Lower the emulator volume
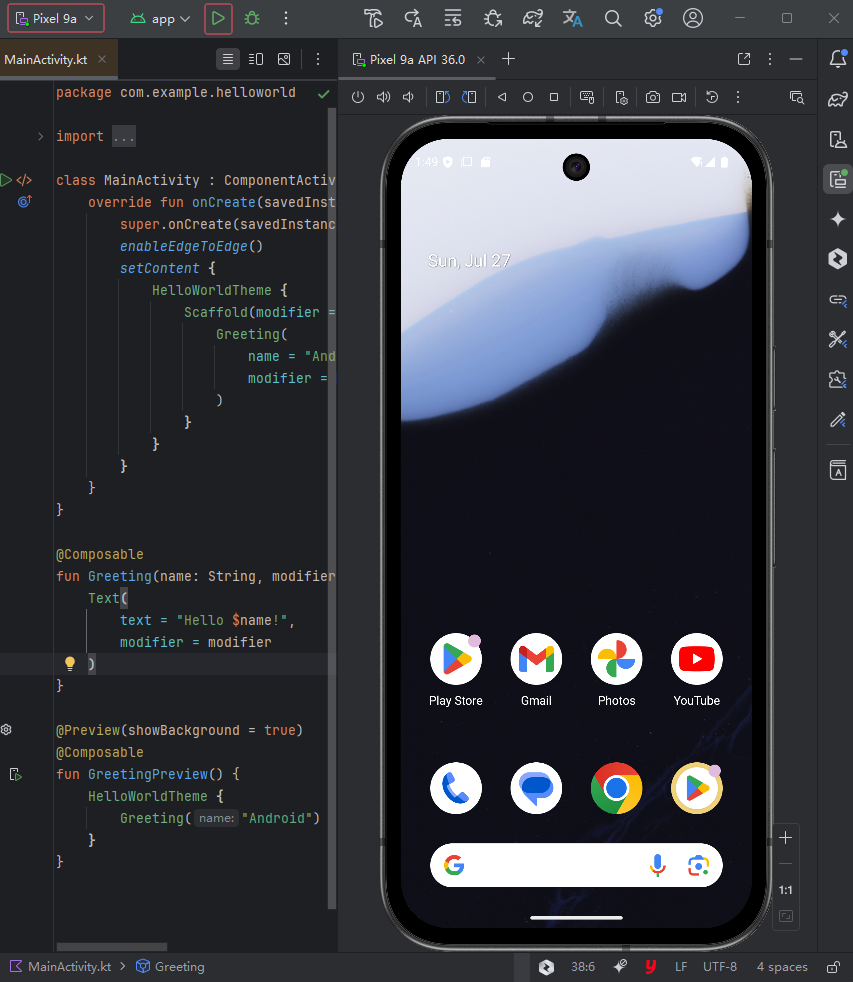This screenshot has width=853, height=982. point(408,97)
